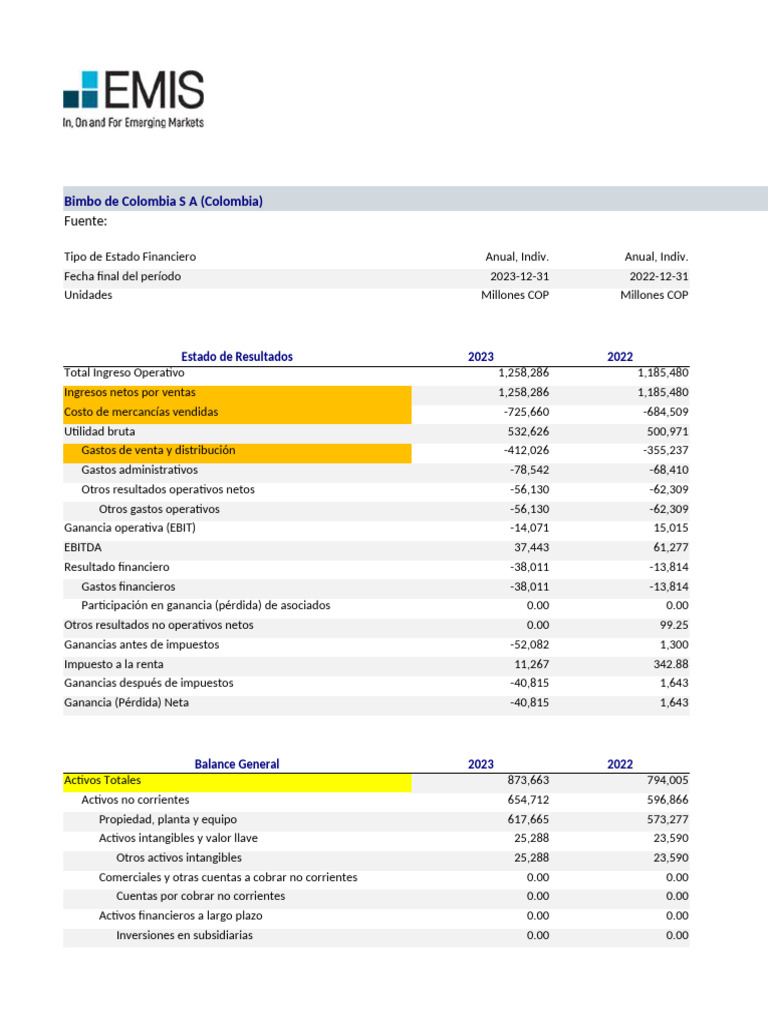Select the Bimbo de Colombia S A title
The height and width of the screenshot is (1024, 768).
(x=163, y=201)
